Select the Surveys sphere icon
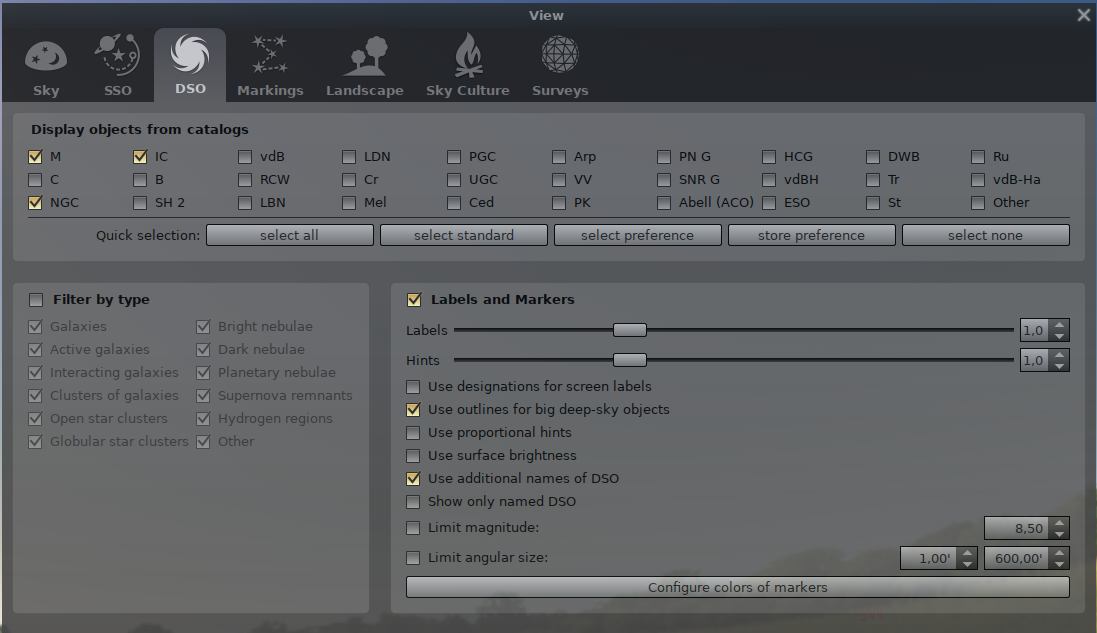Screen dimensions: 1097x633 (559, 56)
